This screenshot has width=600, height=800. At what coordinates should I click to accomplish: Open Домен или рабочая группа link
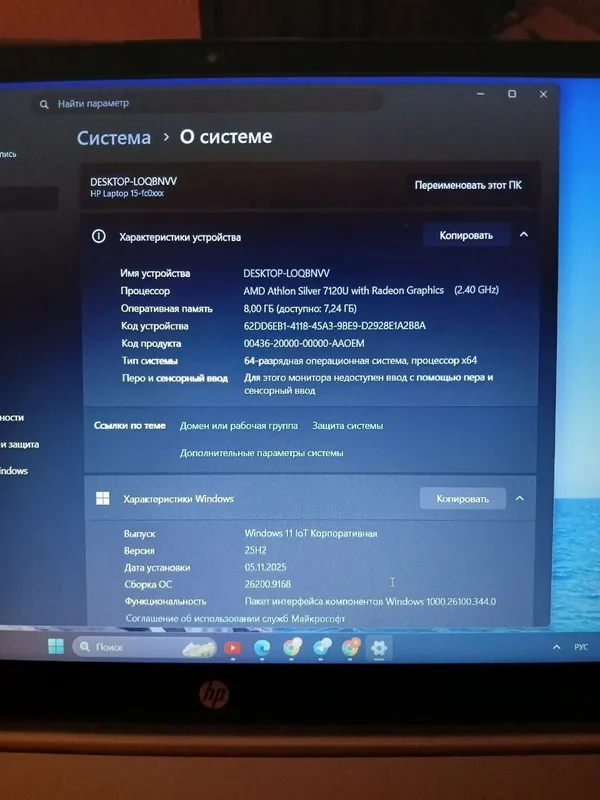(x=239, y=426)
